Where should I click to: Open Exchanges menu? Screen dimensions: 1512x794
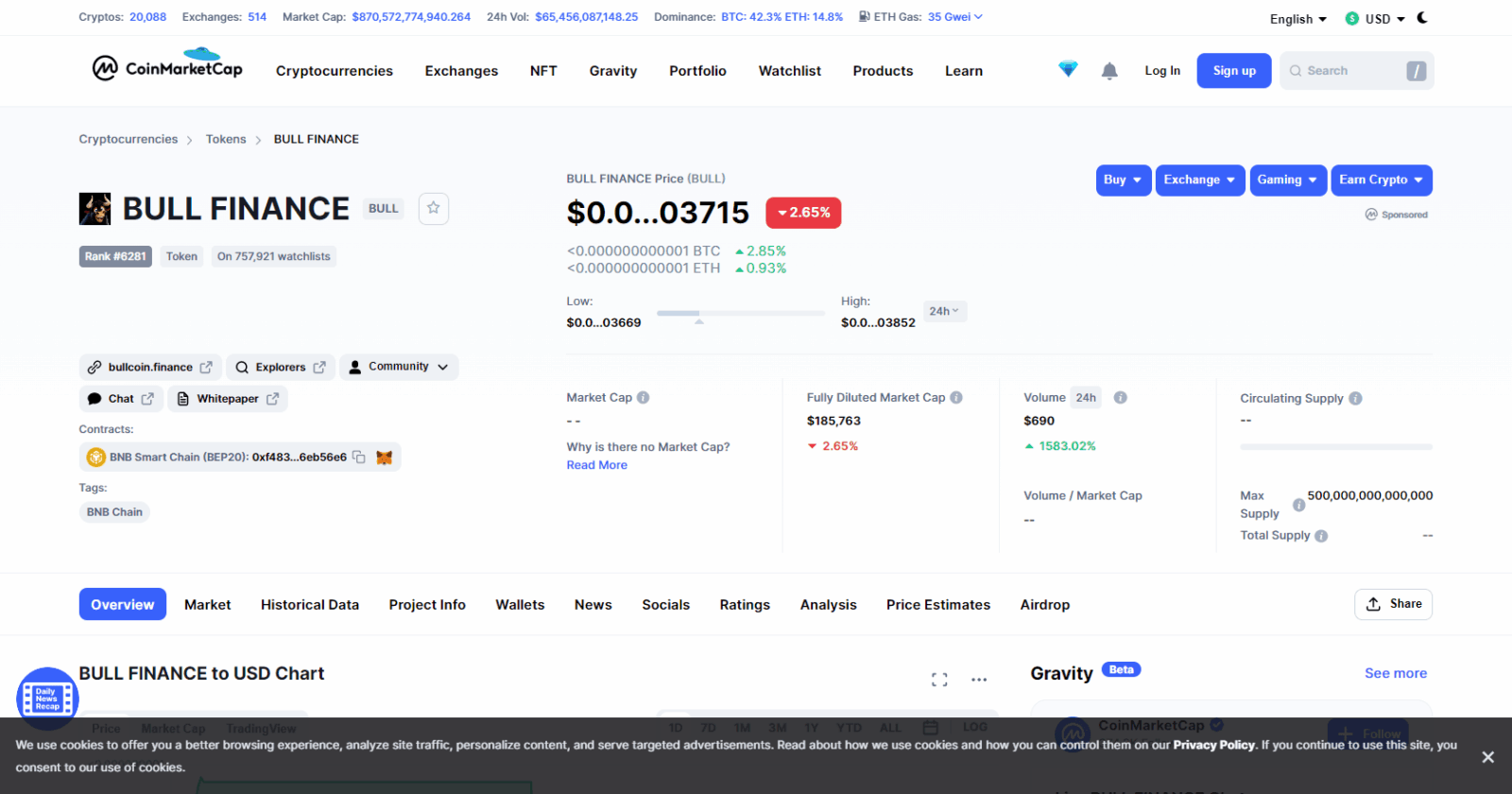461,71
